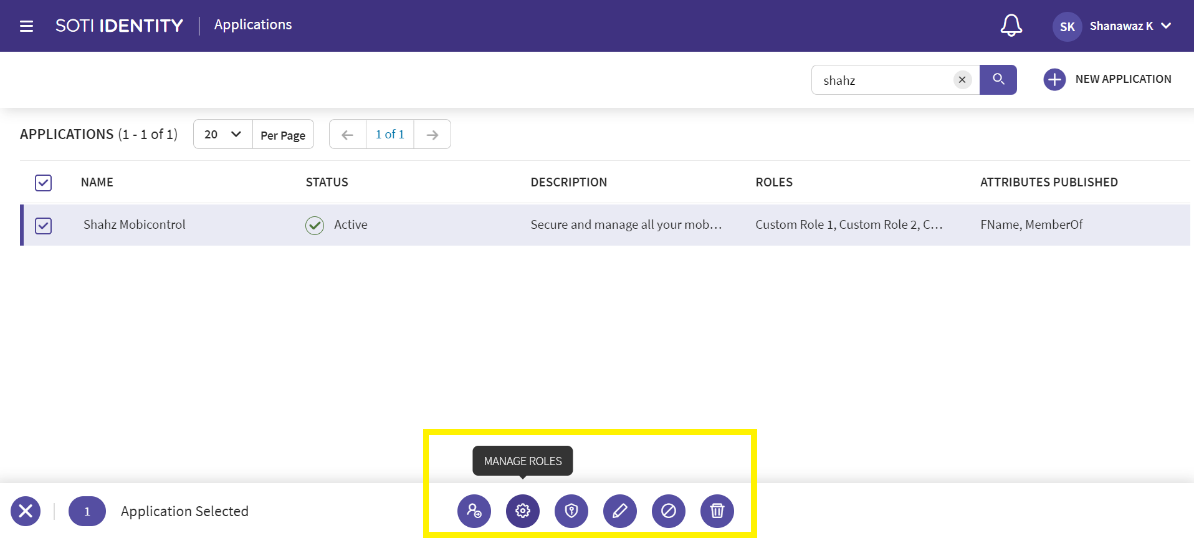The image size is (1194, 538).
Task: Expand the 20 per page dropdown
Action: (x=222, y=134)
